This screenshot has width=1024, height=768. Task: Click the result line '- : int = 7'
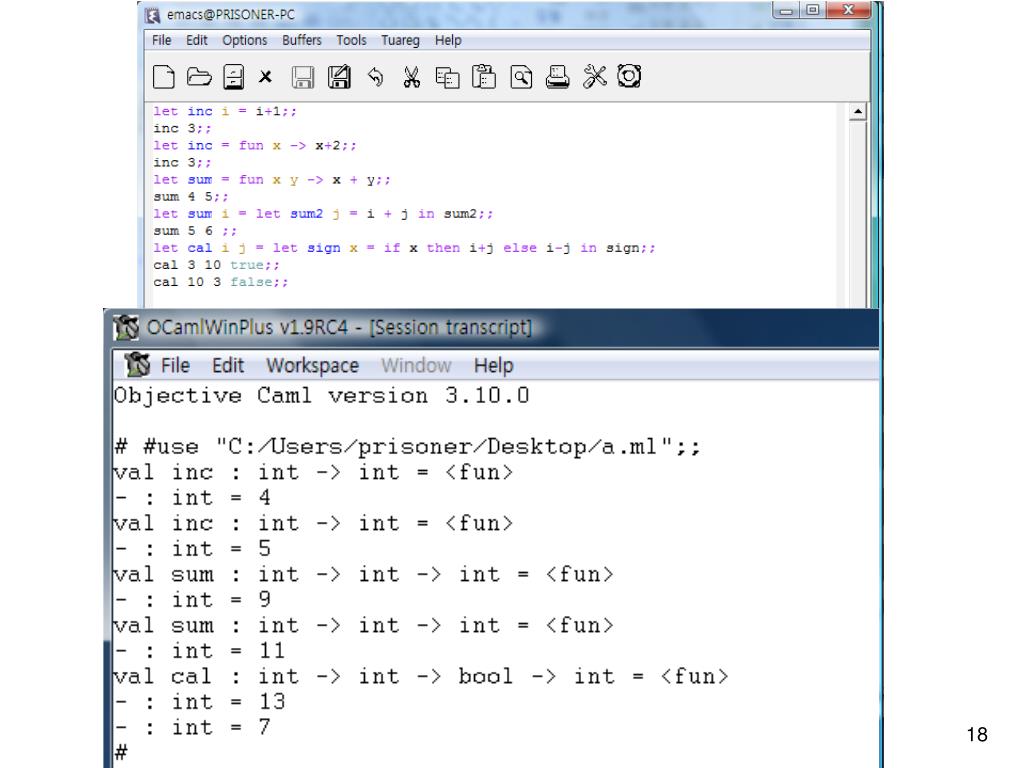coord(192,728)
